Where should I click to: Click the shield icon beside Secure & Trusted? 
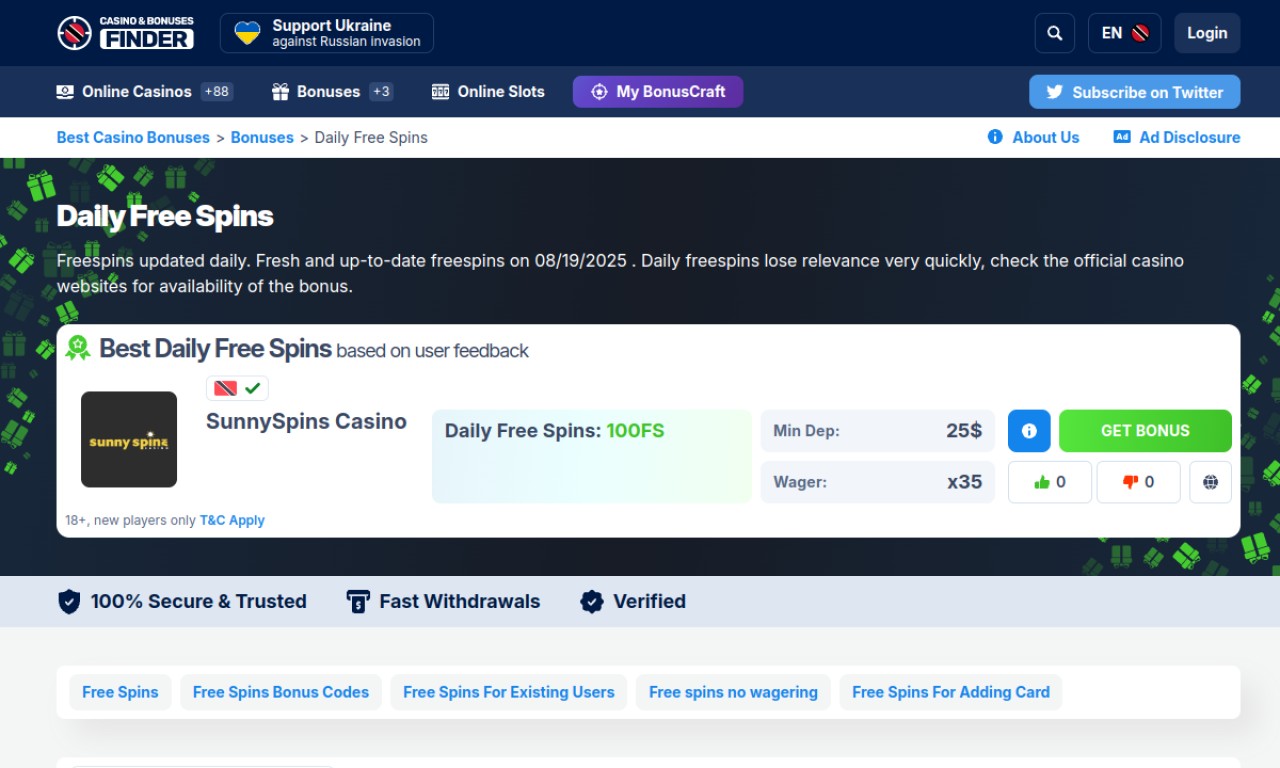click(x=69, y=601)
